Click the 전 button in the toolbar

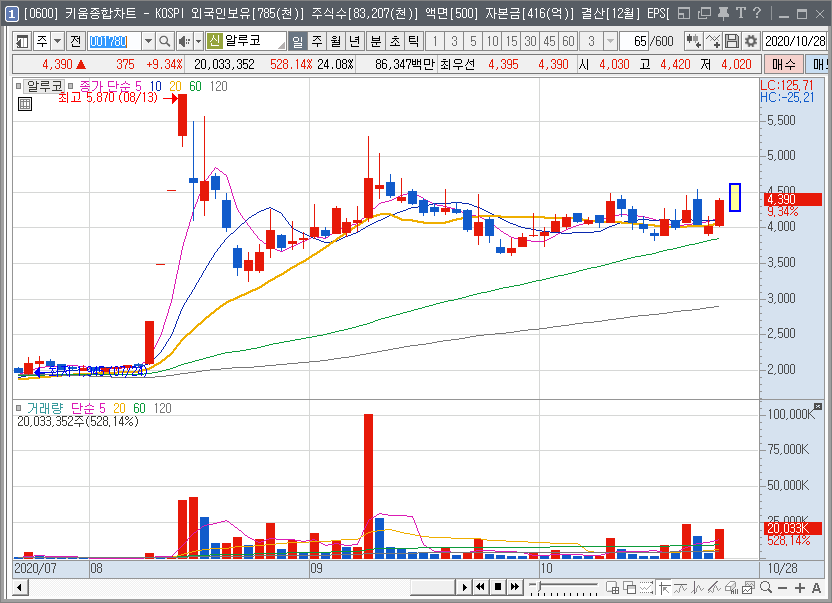(75, 41)
